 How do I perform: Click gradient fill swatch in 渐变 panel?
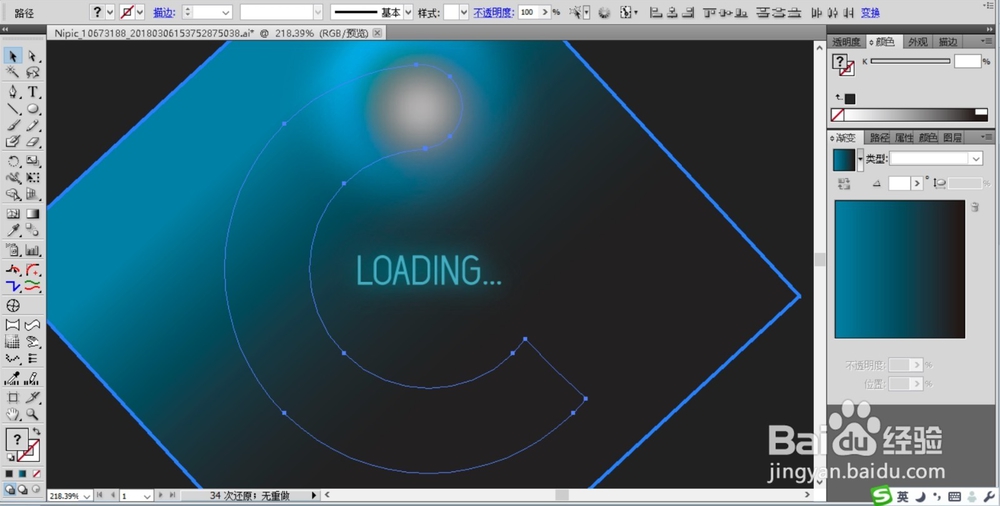click(x=844, y=160)
